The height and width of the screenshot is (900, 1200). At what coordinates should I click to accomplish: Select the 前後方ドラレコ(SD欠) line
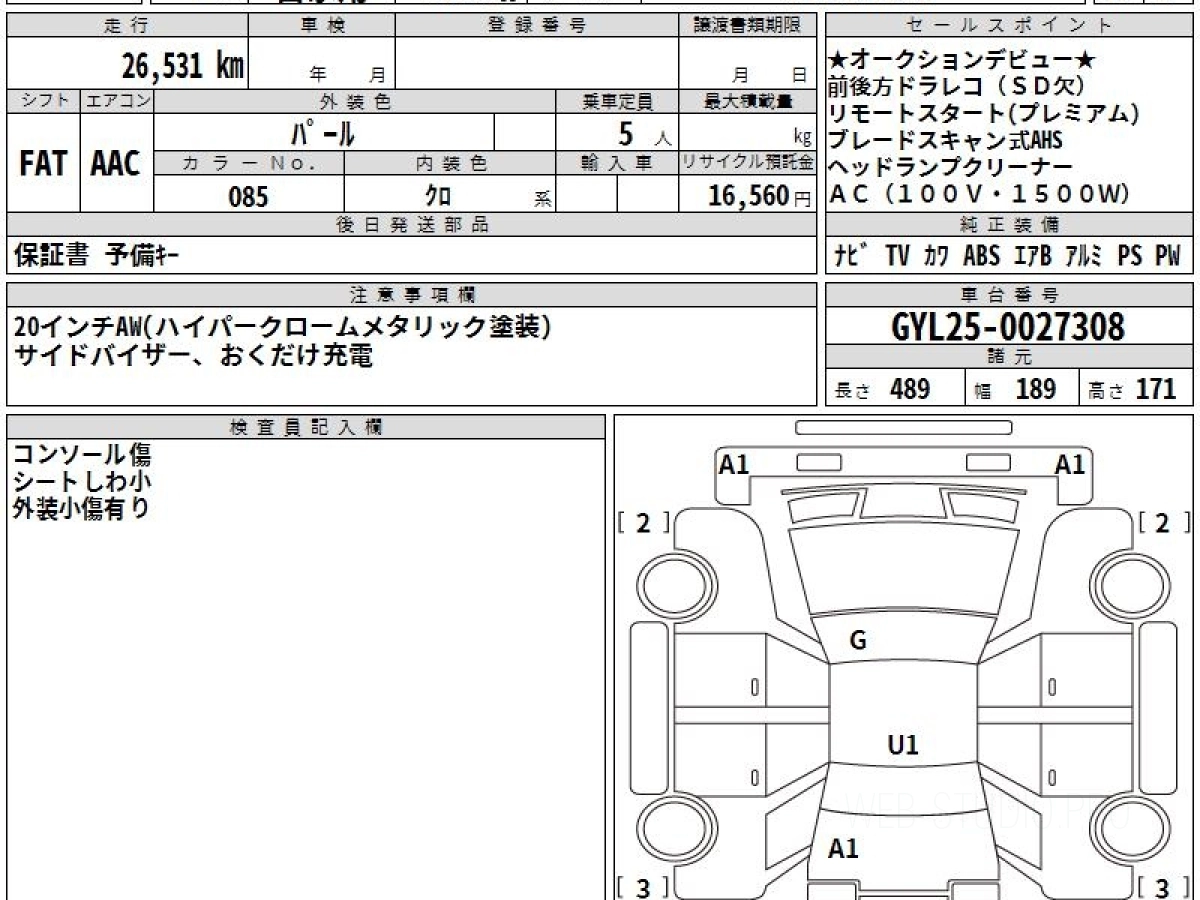[x=957, y=87]
